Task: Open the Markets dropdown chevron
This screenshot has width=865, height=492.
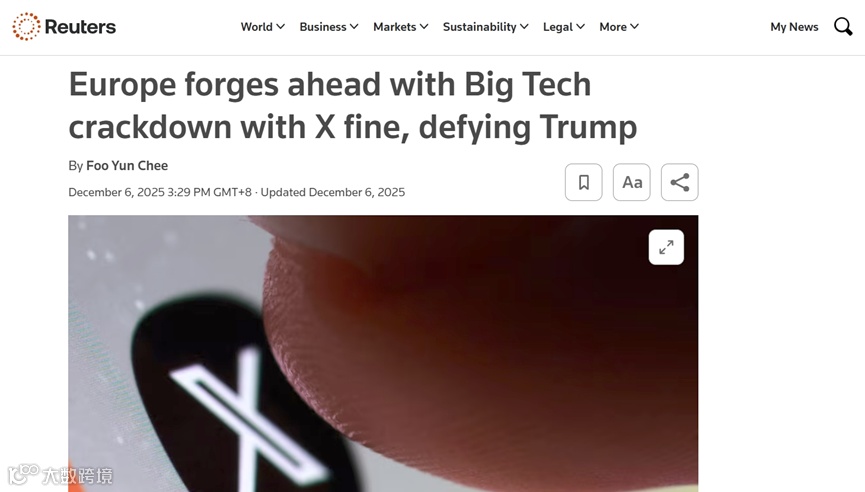Action: (x=424, y=26)
